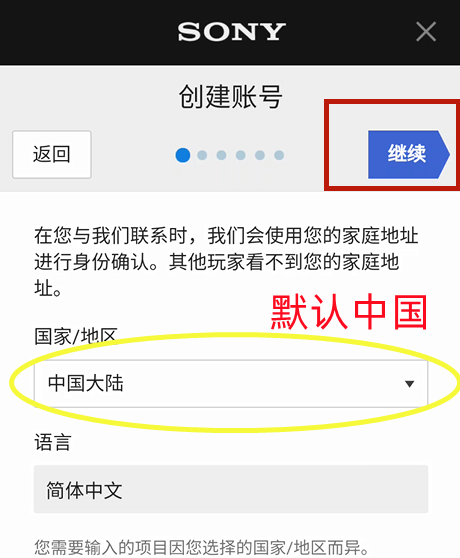Viewport: 460px width, 558px height.
Task: Click the third step progress dot
Action: pyautogui.click(x=221, y=155)
